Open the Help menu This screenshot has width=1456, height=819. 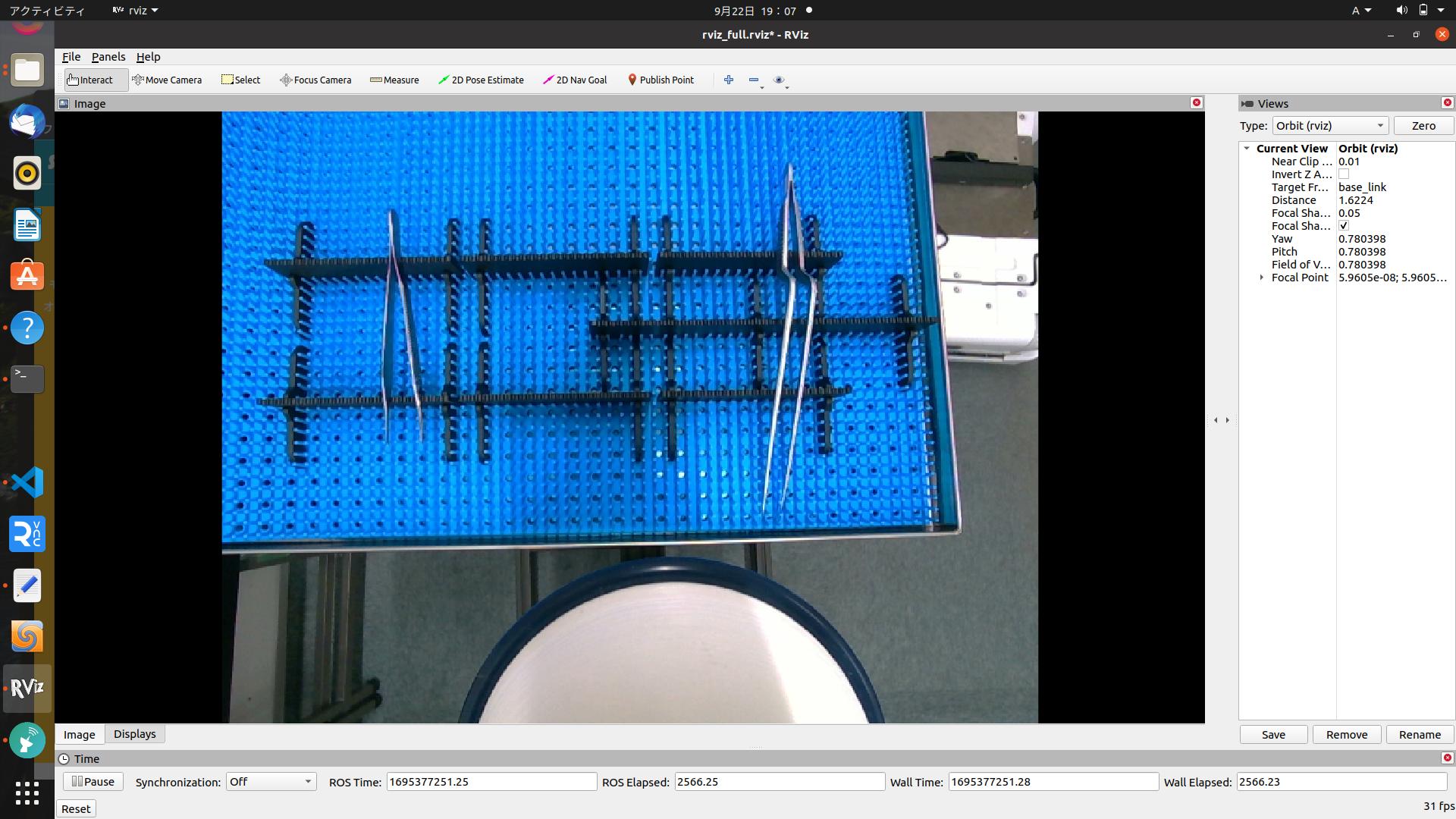(x=148, y=57)
